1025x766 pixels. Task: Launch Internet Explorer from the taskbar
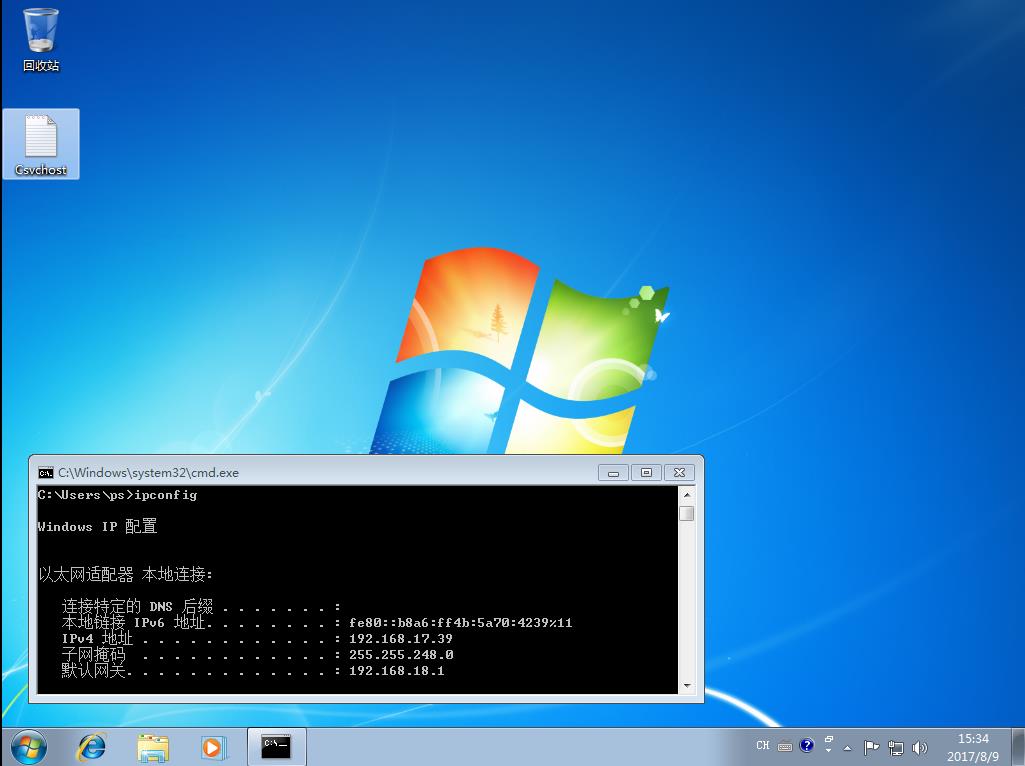point(92,746)
